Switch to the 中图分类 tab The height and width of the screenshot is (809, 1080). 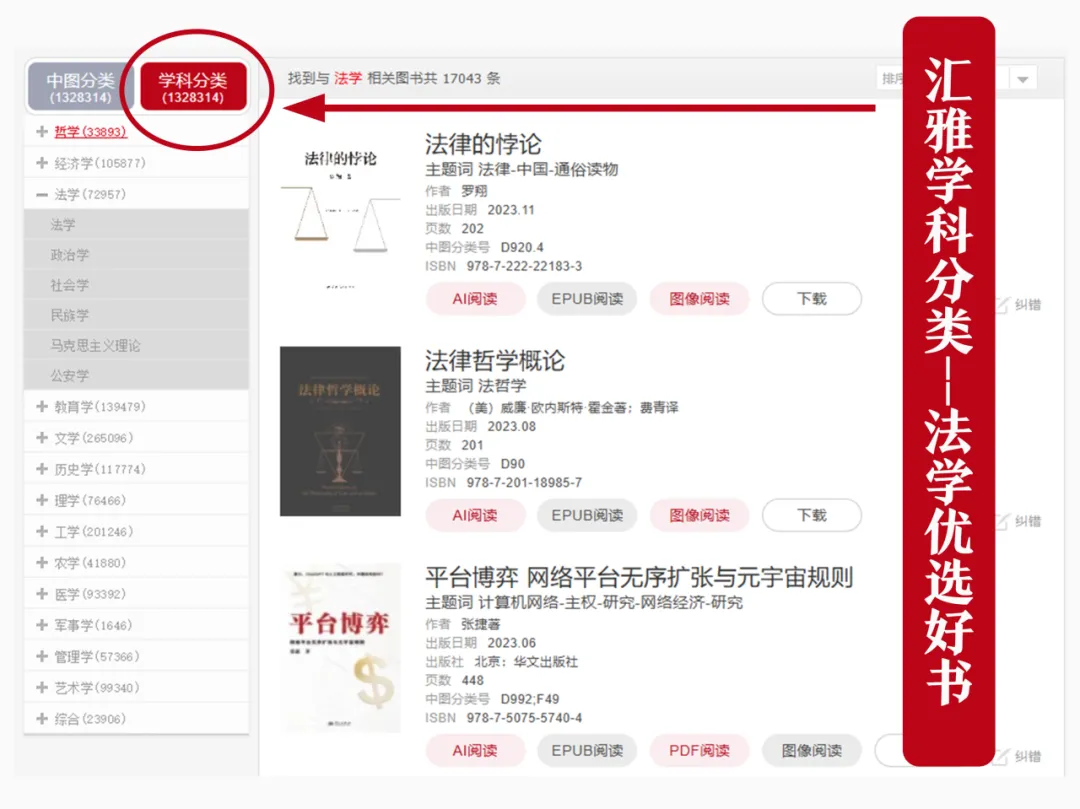[x=80, y=87]
